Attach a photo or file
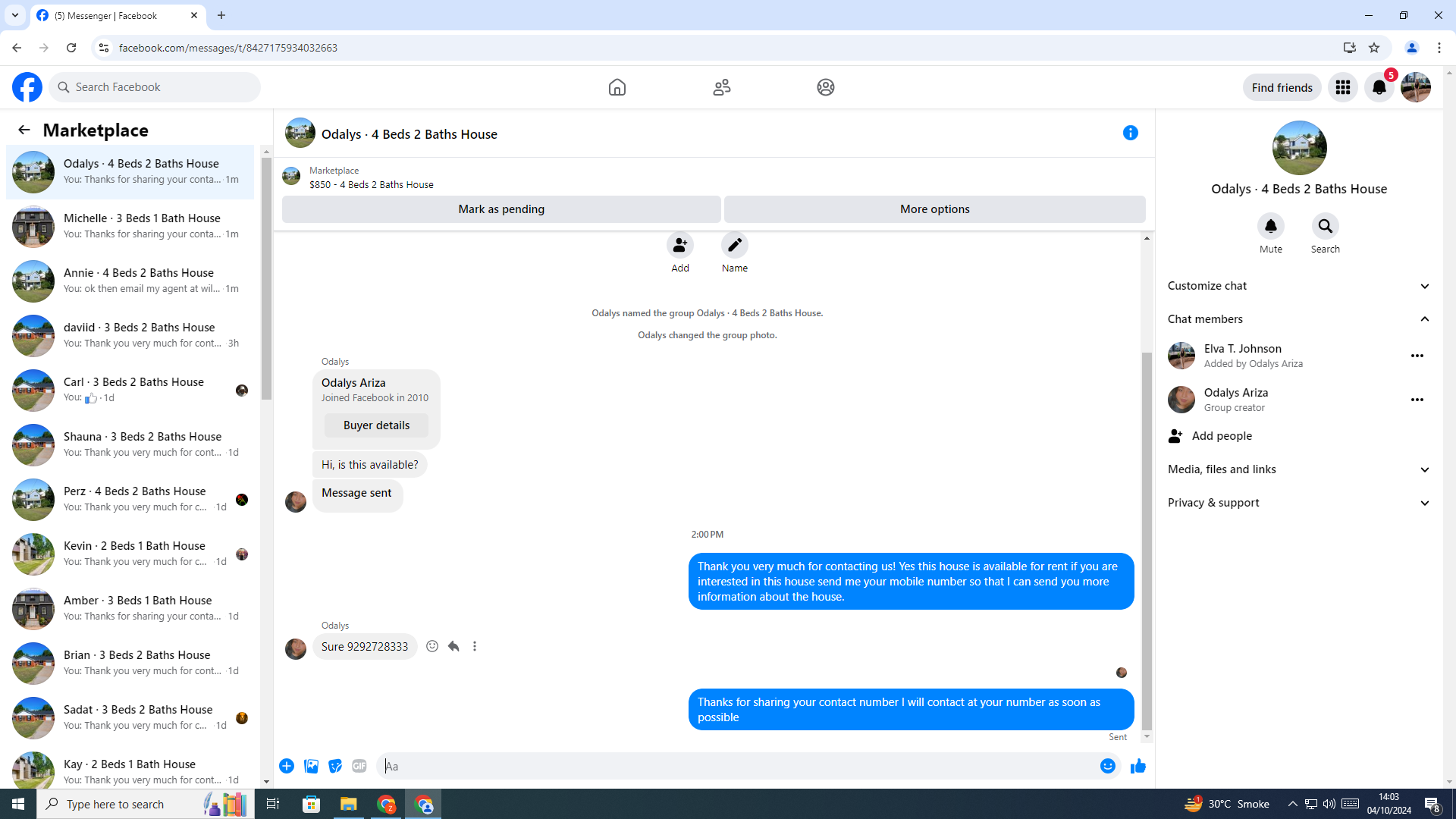This screenshot has width=1456, height=819. (x=311, y=766)
